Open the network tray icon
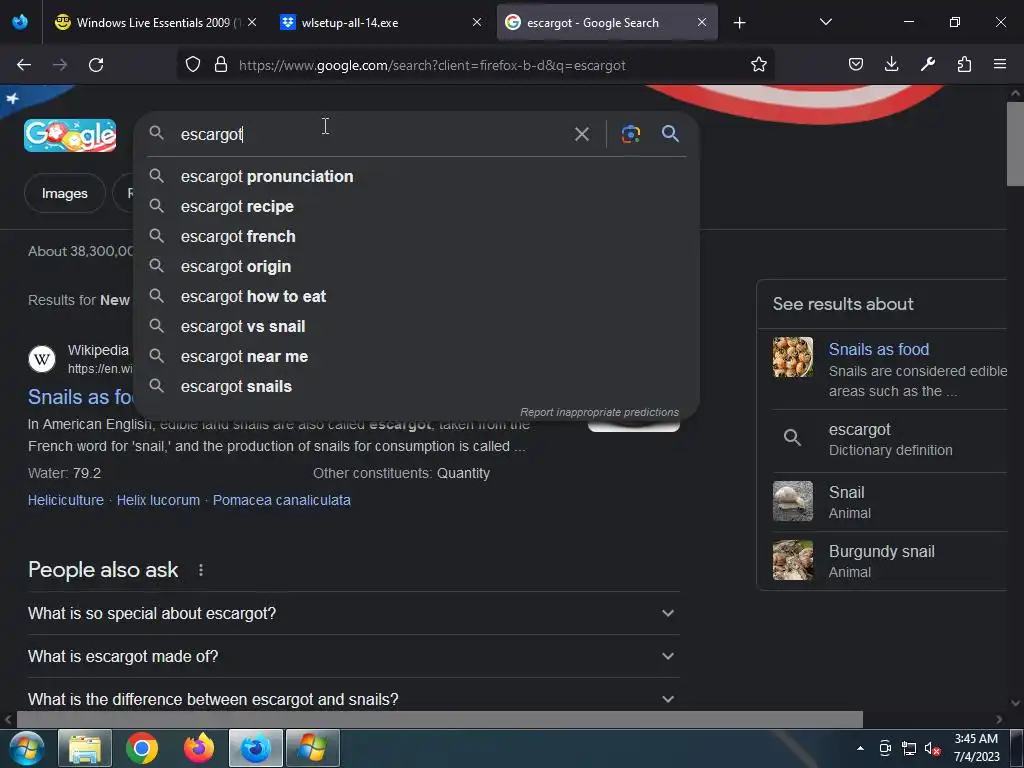The width and height of the screenshot is (1024, 768). [908, 748]
